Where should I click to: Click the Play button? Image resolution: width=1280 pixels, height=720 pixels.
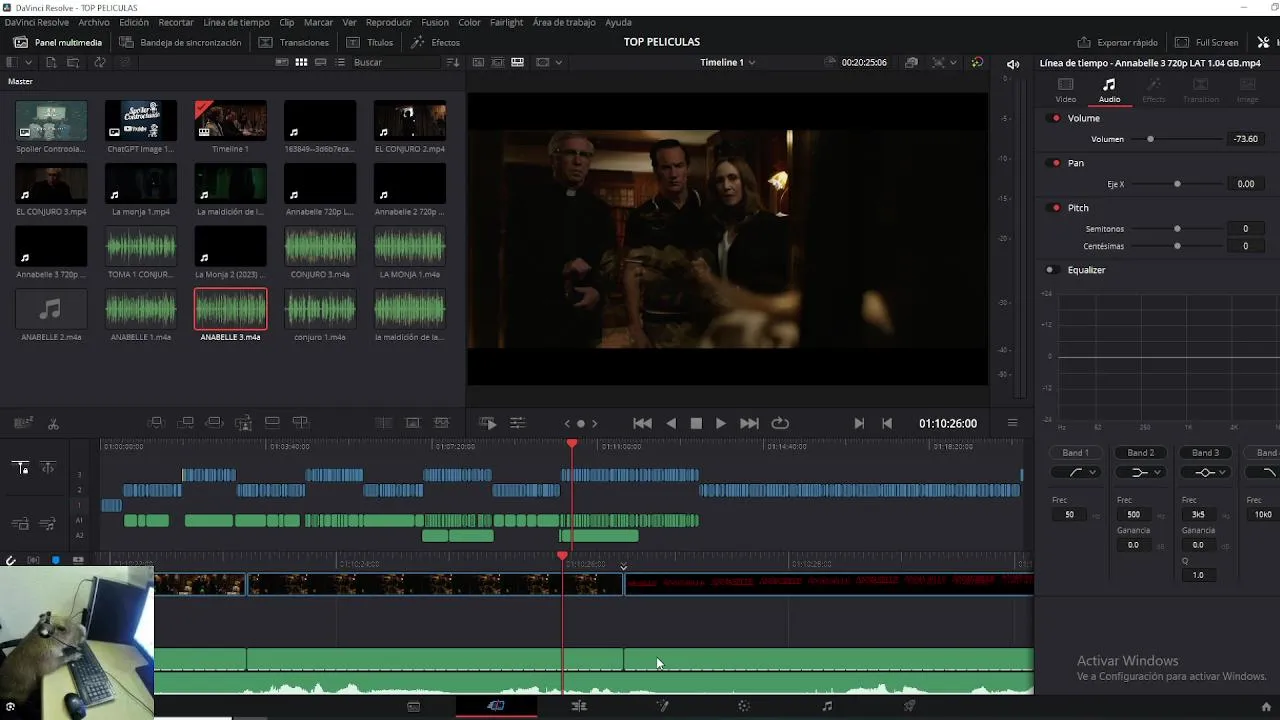point(720,424)
